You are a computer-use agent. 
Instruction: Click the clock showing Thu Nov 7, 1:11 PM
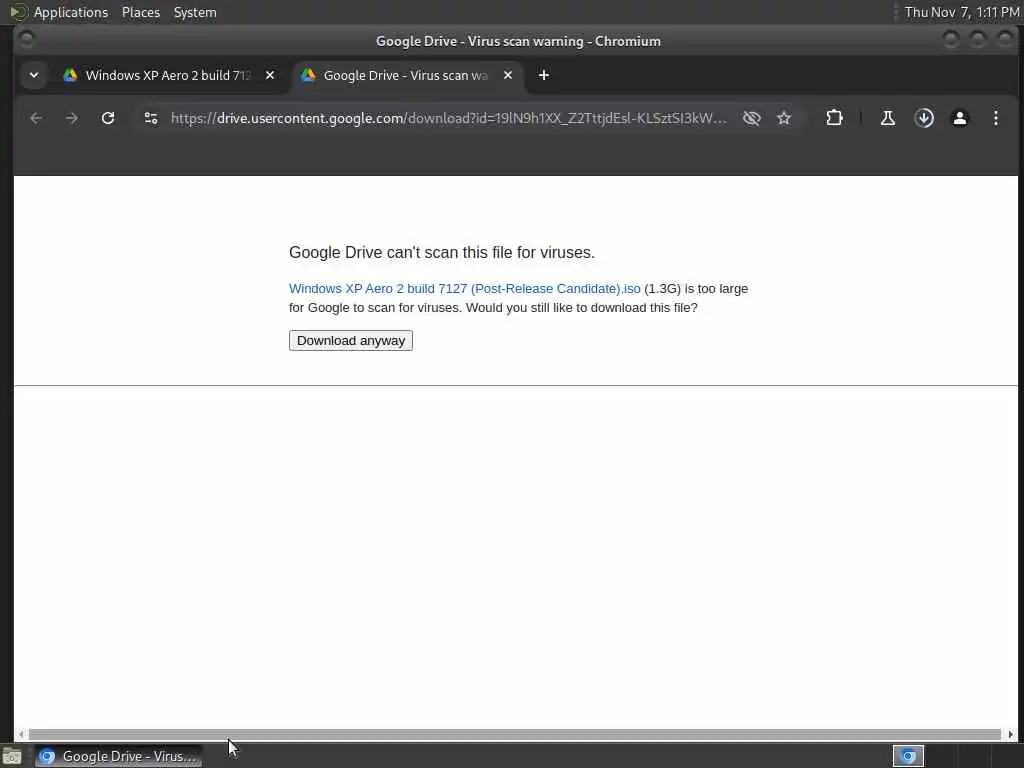pyautogui.click(x=962, y=12)
